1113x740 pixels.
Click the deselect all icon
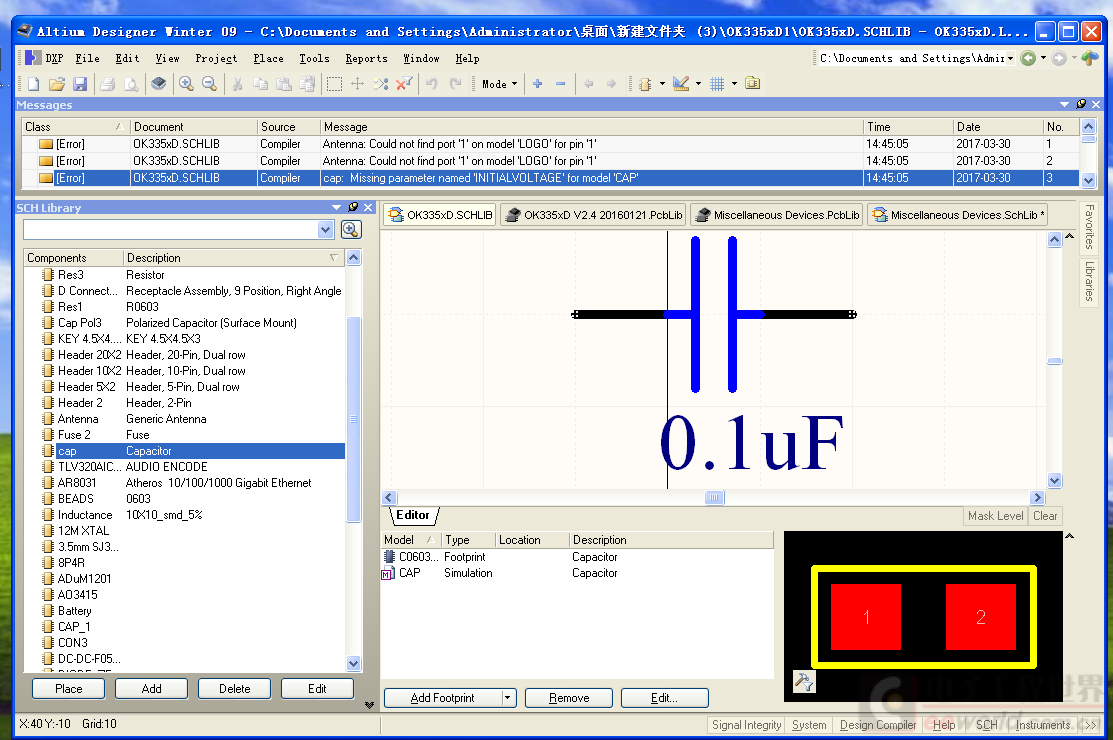[381, 84]
